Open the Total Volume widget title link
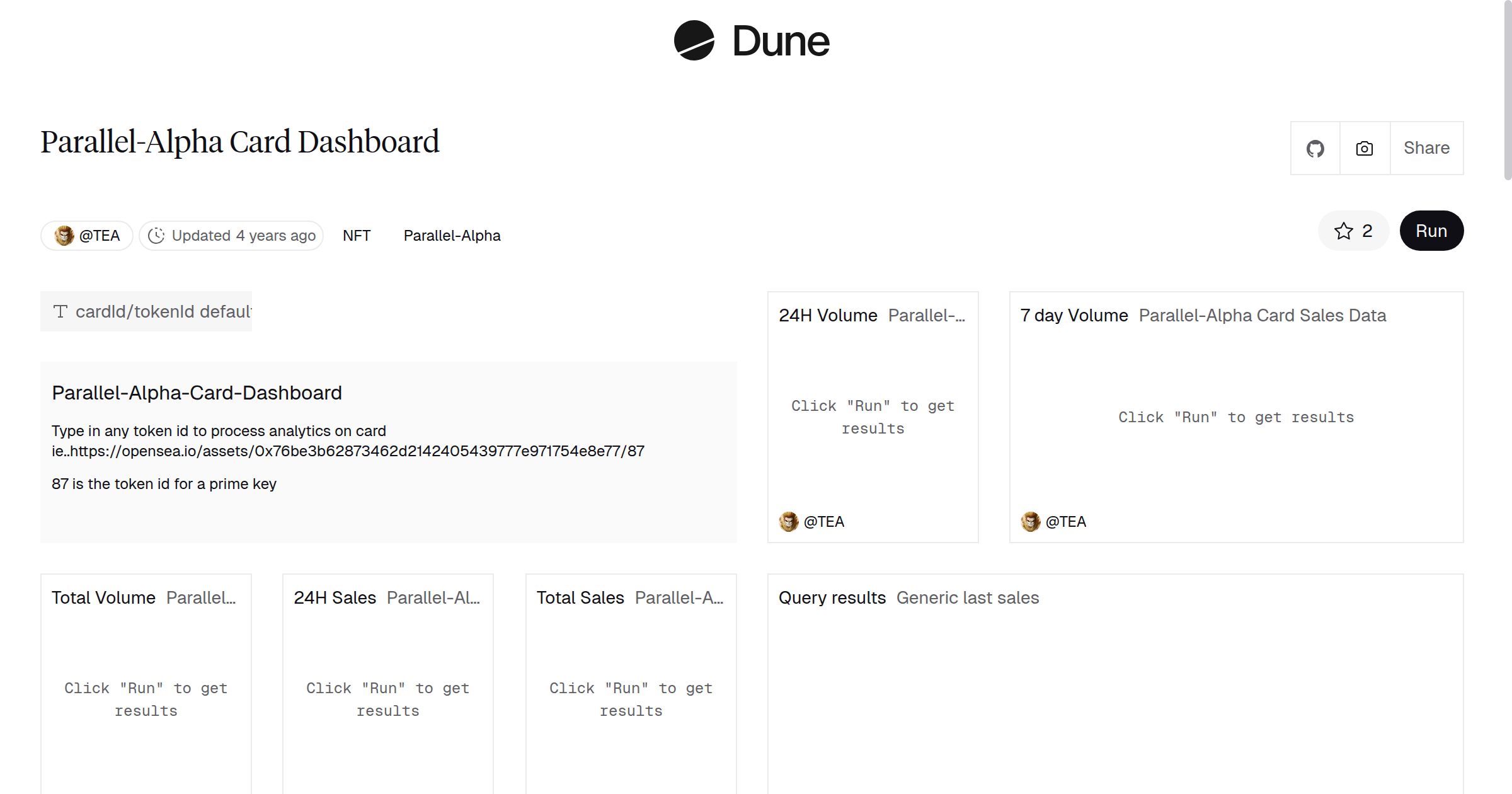Screen dimensions: 1512x794 coord(103,597)
